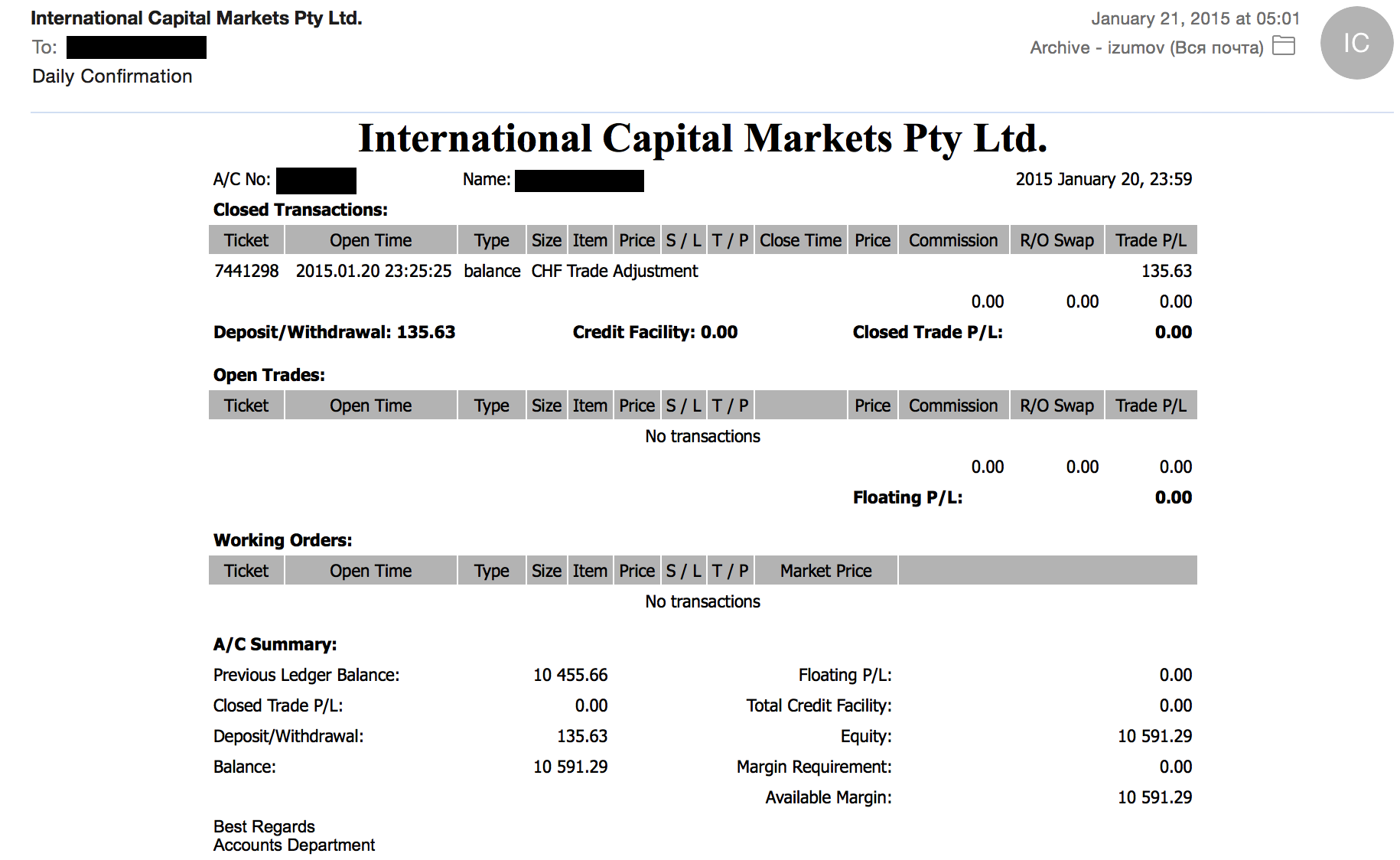Click the Close Time column header in Closed Transactions
Screen dimensions: 1400x860
(800, 240)
